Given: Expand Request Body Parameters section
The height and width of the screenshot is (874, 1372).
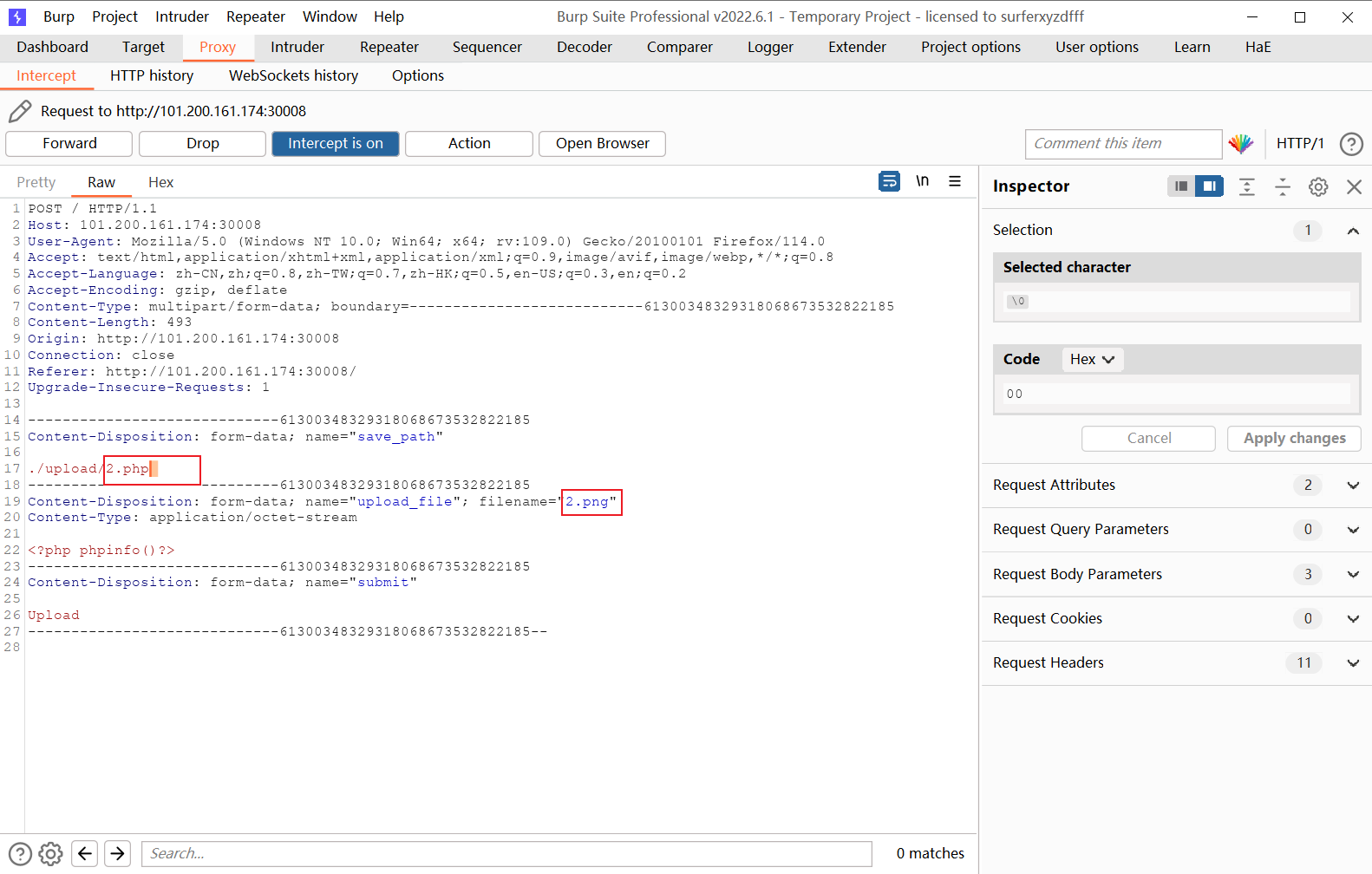Looking at the screenshot, I should pos(1352,574).
